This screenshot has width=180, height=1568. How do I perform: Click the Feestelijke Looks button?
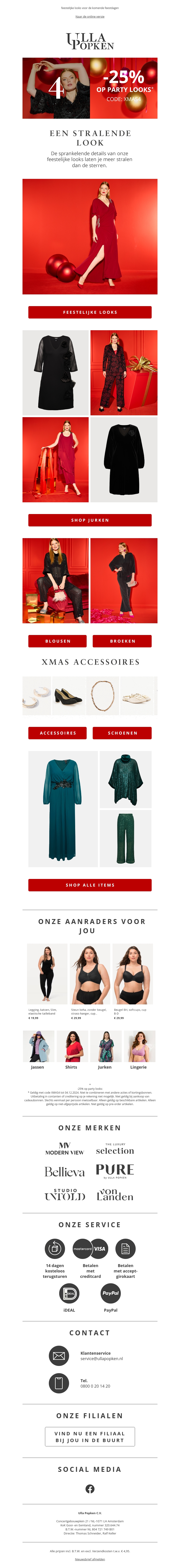[x=90, y=312]
